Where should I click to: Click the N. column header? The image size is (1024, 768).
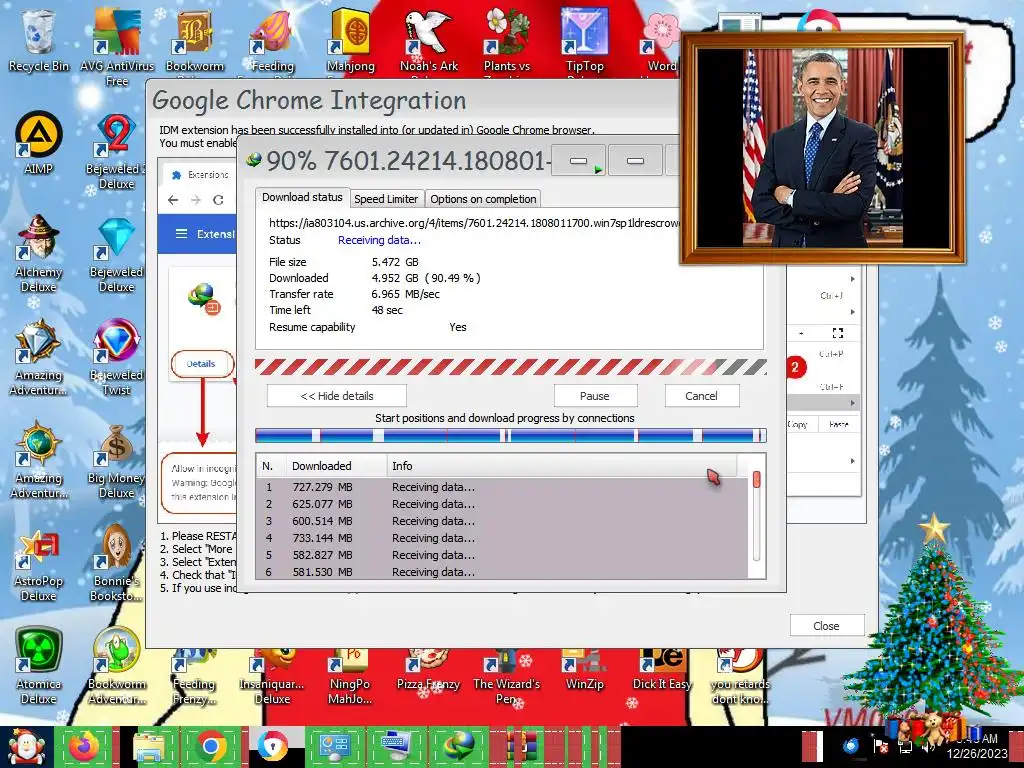click(x=271, y=466)
